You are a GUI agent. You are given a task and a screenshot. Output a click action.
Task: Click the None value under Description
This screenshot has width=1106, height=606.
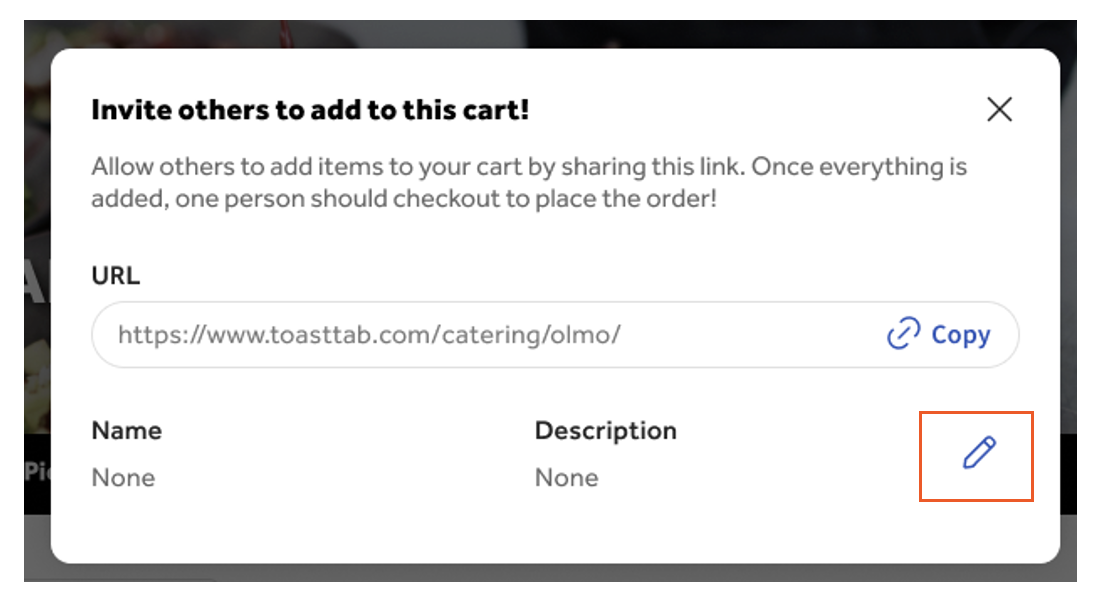point(566,478)
